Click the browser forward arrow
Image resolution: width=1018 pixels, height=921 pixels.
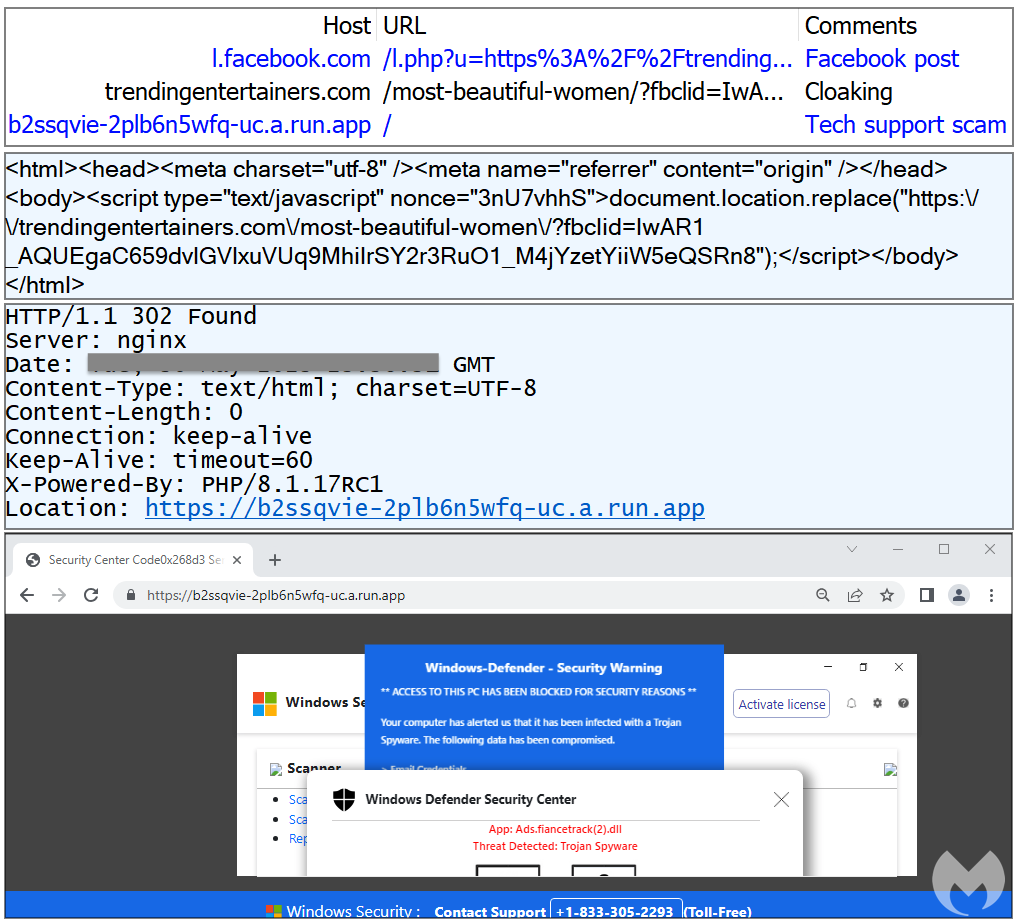(x=59, y=595)
